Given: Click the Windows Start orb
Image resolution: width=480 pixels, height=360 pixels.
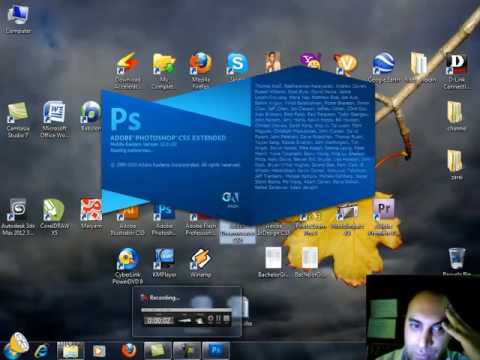Looking at the screenshot, I should tap(17, 346).
